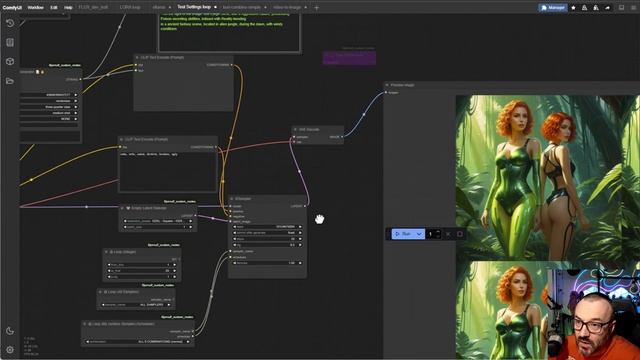The width and height of the screenshot is (640, 360).
Task: Open the Run mode dropdown arrow
Action: point(419,234)
